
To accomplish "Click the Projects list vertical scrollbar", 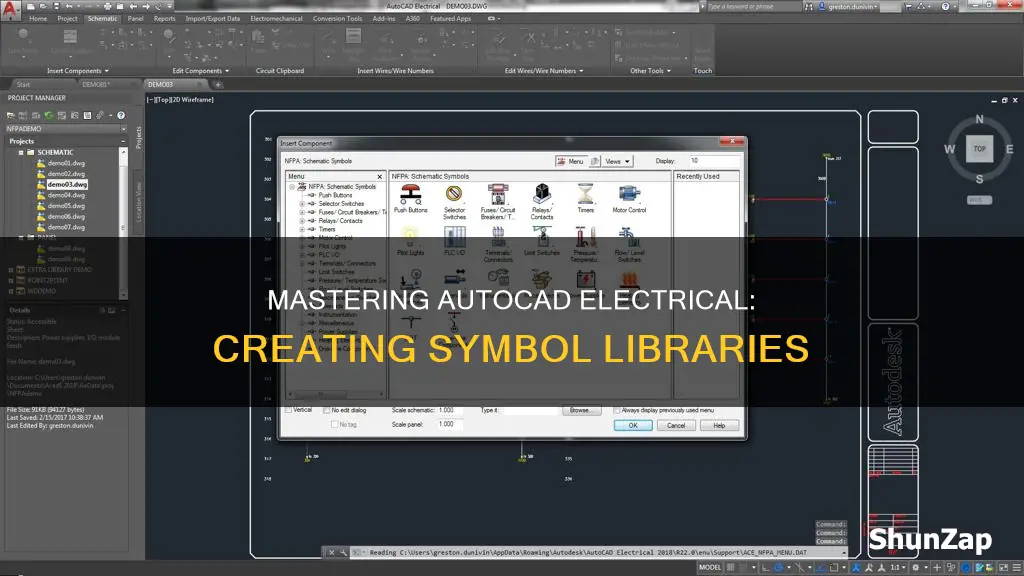I will point(123,222).
